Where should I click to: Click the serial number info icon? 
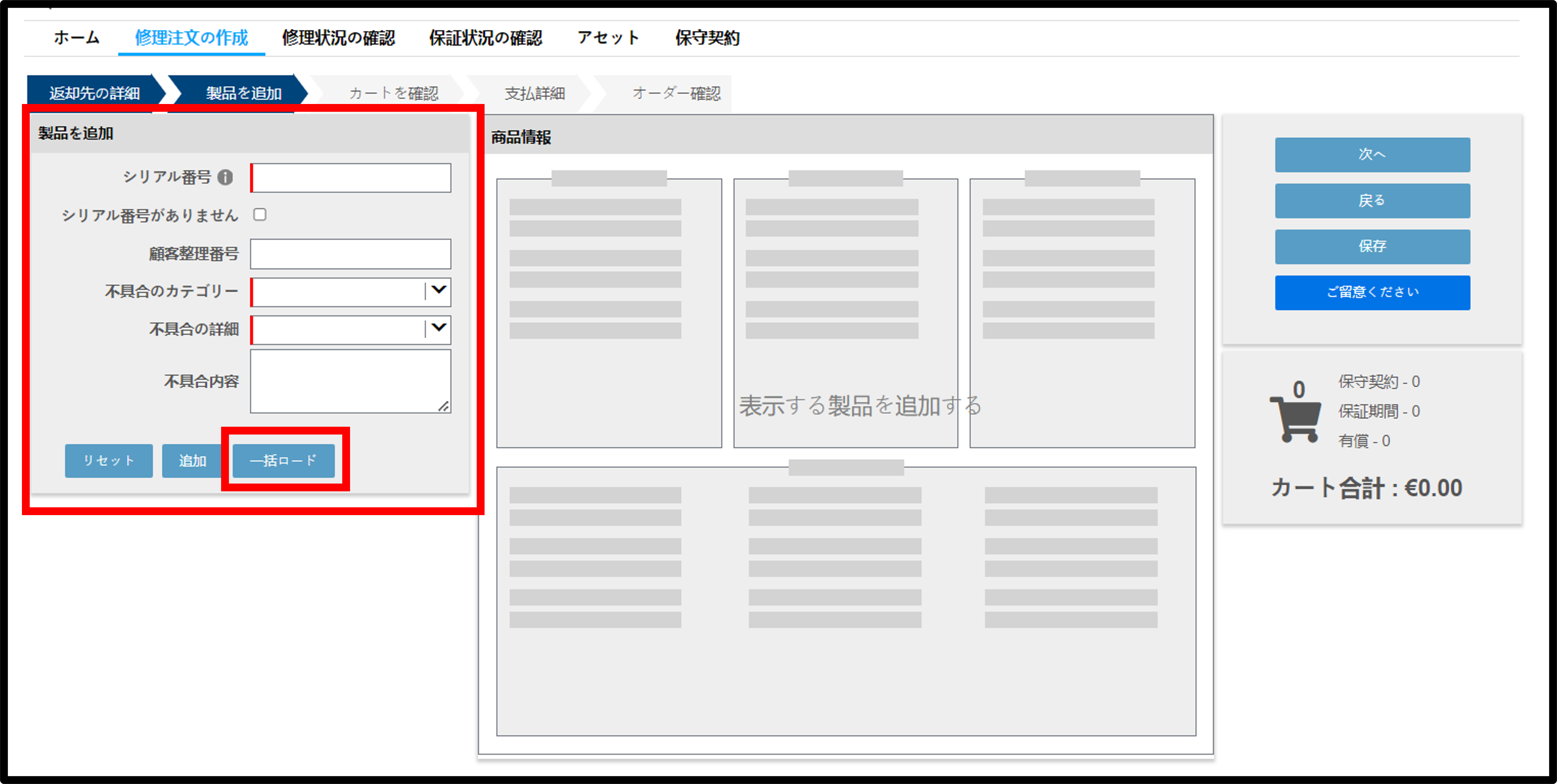[225, 178]
